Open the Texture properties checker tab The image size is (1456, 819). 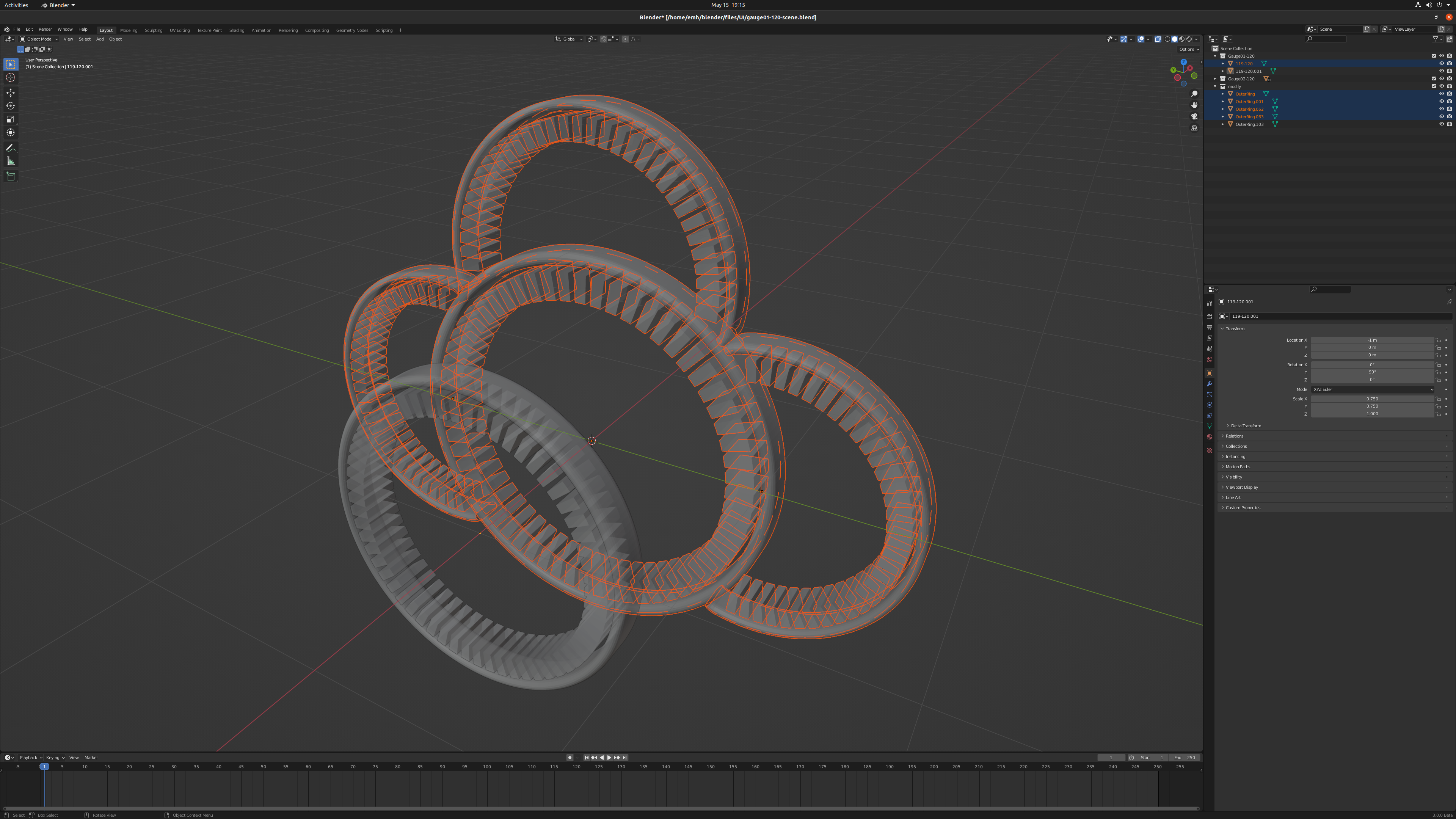(1210, 450)
